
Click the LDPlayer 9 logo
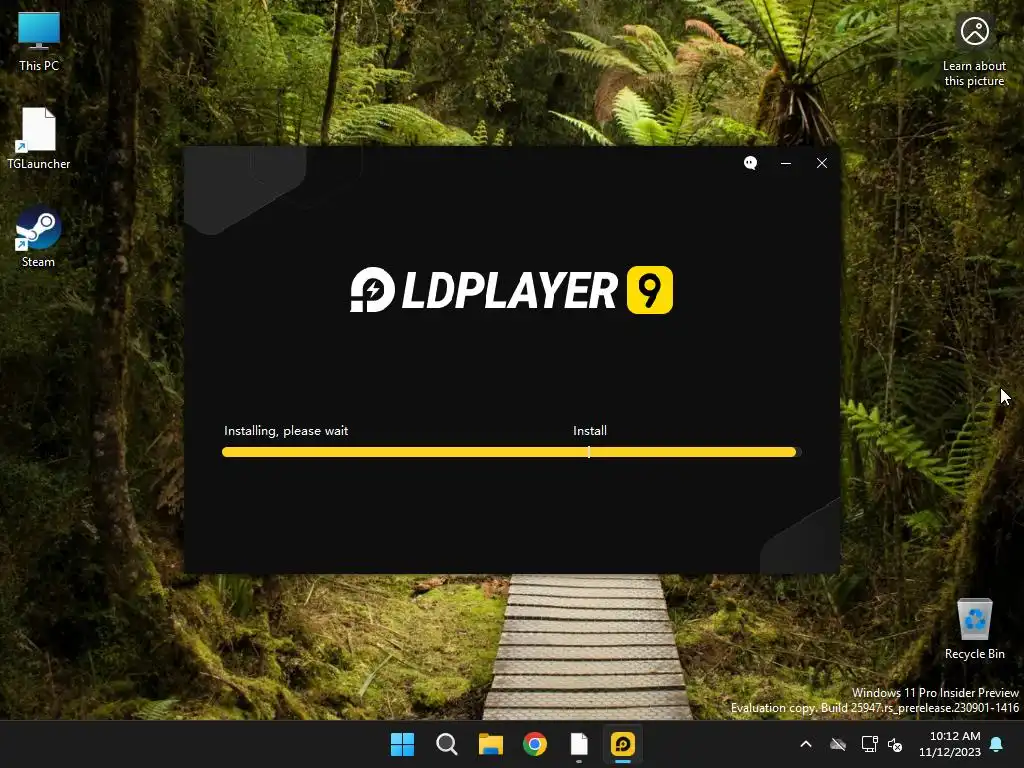pos(511,290)
